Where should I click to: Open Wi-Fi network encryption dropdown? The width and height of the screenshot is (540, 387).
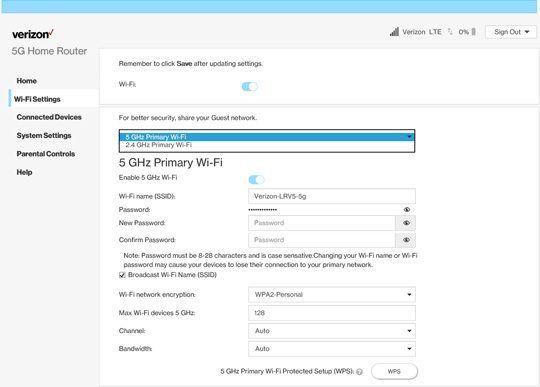click(x=332, y=294)
